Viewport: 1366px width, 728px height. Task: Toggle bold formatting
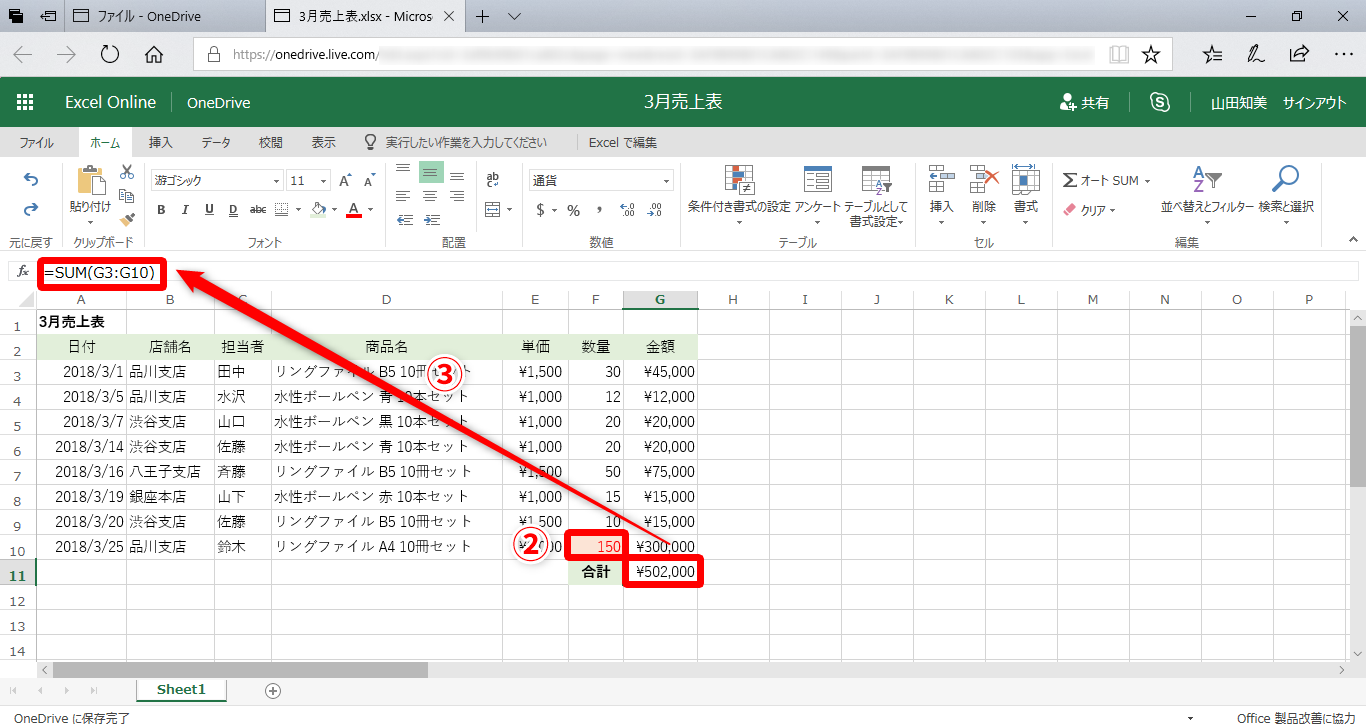point(159,210)
